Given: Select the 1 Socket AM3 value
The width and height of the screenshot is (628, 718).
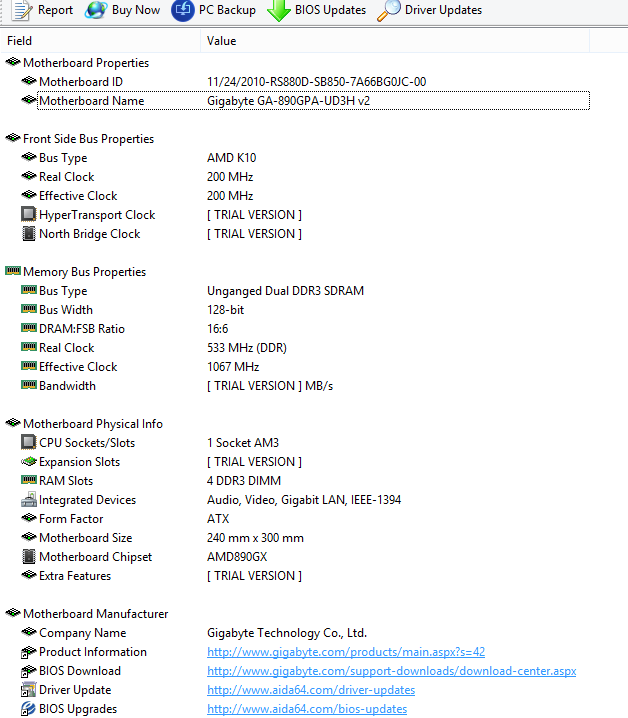Looking at the screenshot, I should pyautogui.click(x=243, y=443).
